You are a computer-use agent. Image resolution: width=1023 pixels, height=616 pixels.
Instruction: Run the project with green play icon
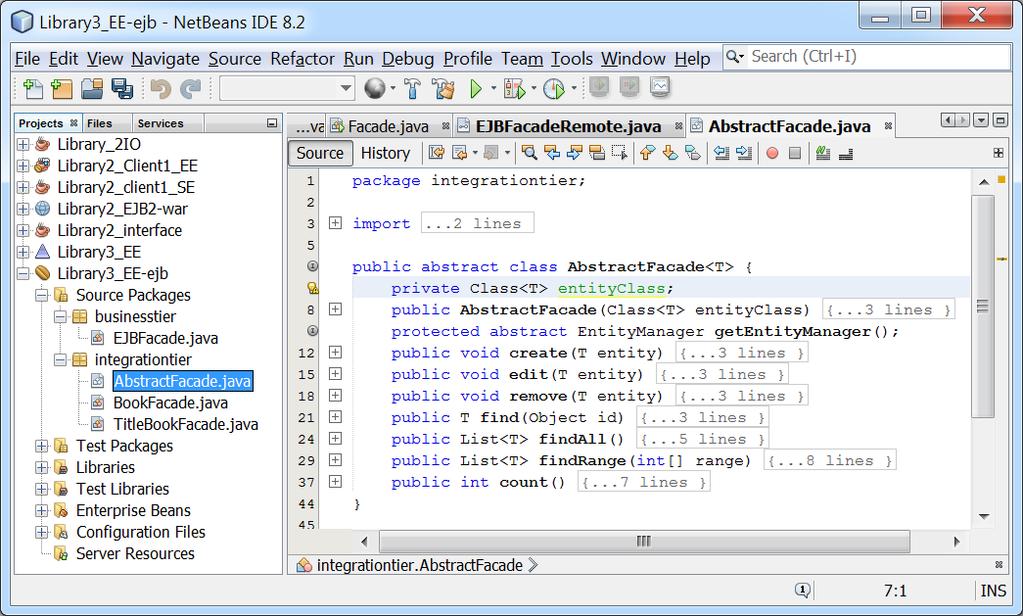click(x=476, y=88)
